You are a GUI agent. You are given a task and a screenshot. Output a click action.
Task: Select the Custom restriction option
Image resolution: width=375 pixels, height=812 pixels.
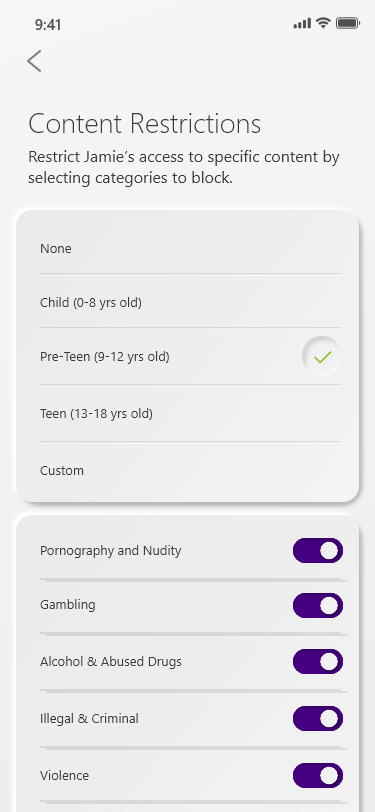tap(190, 471)
